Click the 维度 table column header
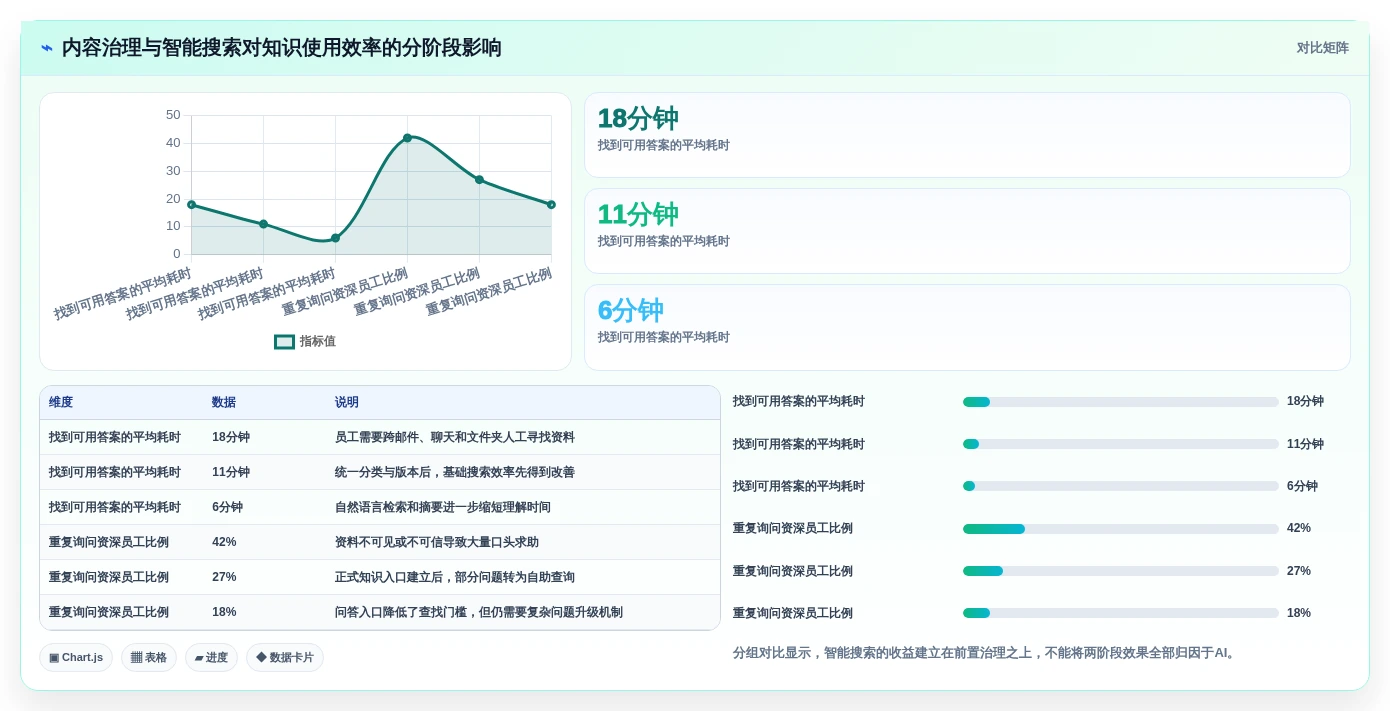Image resolution: width=1390 pixels, height=711 pixels. click(x=61, y=402)
